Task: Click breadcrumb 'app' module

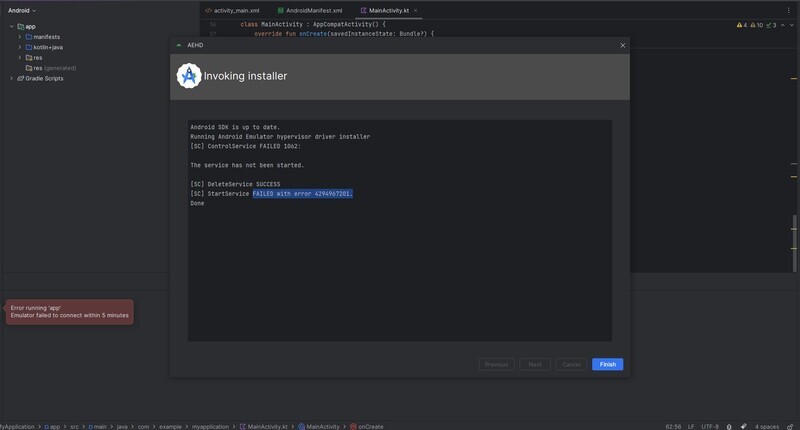Action: coord(52,426)
